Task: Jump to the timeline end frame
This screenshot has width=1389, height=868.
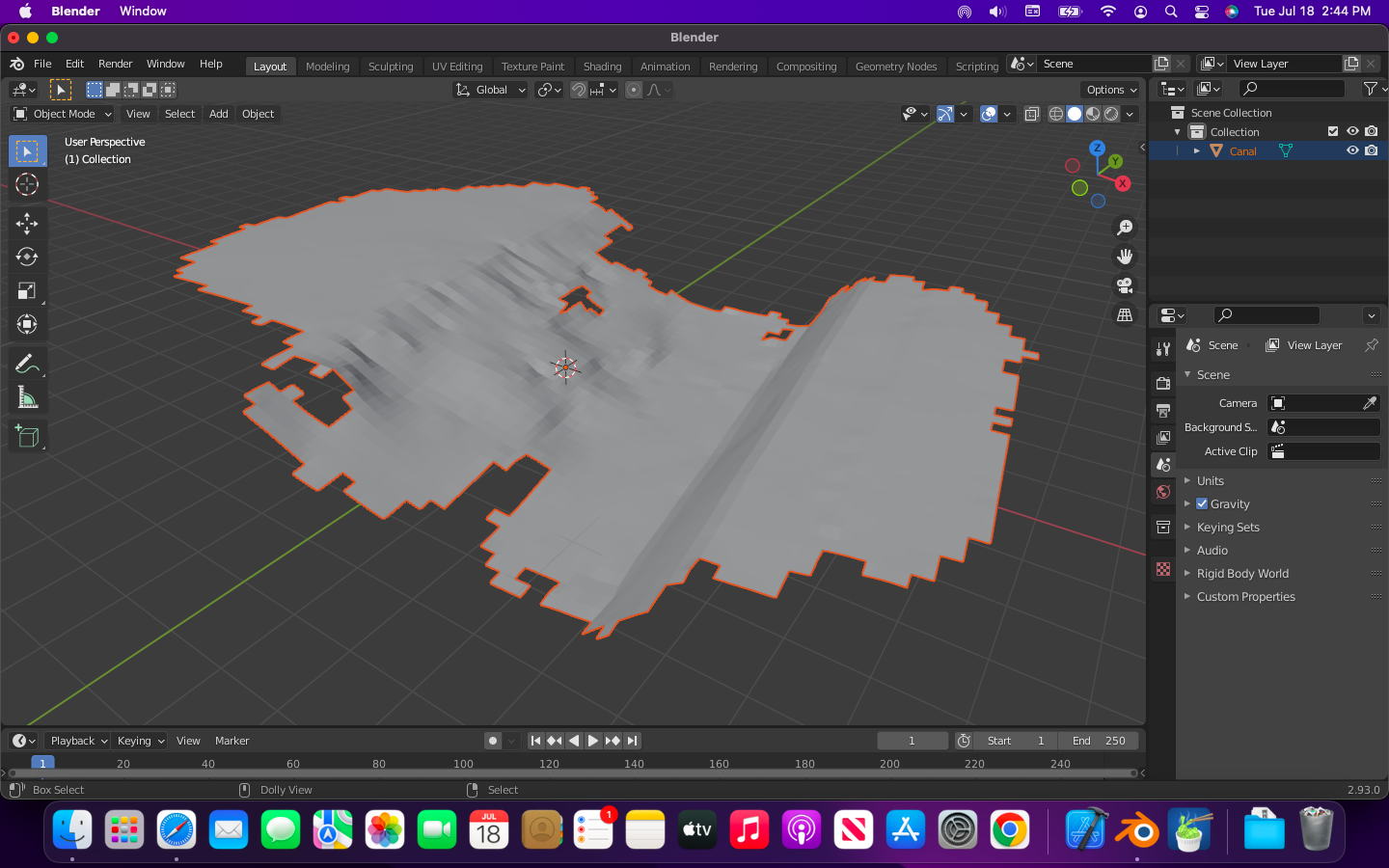Action: [x=632, y=741]
